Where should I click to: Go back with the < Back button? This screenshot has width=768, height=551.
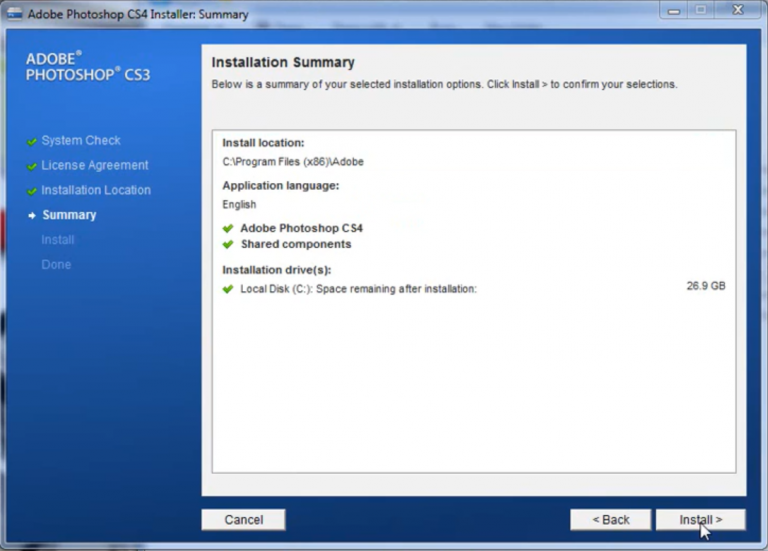[x=610, y=520]
